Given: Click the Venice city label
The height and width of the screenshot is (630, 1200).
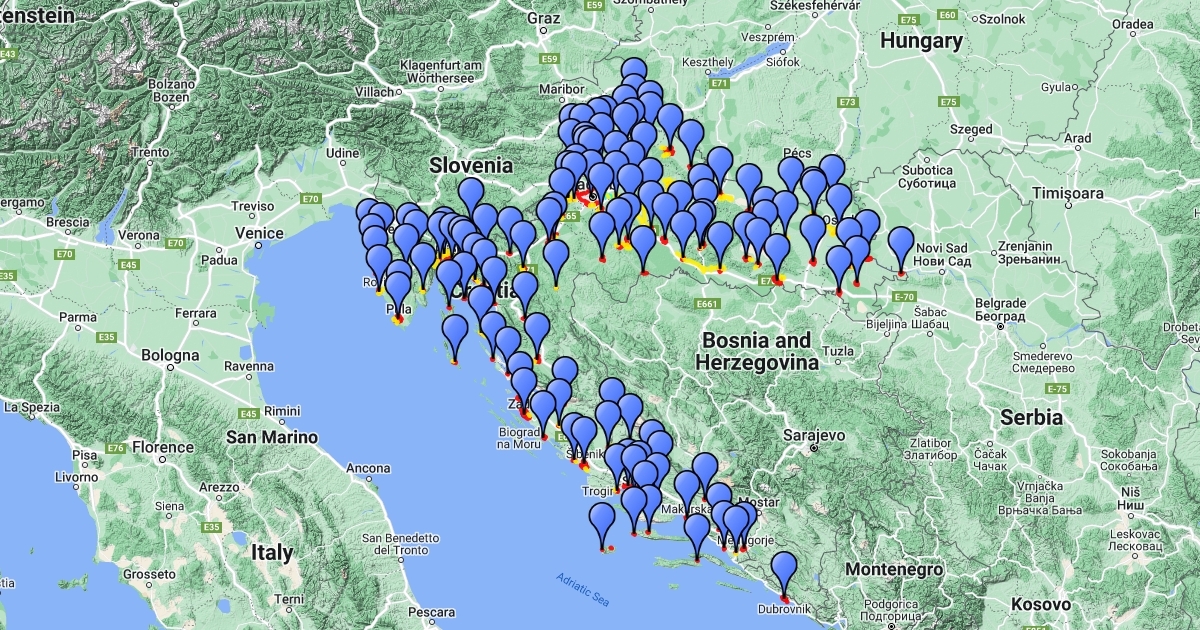Looking at the screenshot, I should [259, 233].
